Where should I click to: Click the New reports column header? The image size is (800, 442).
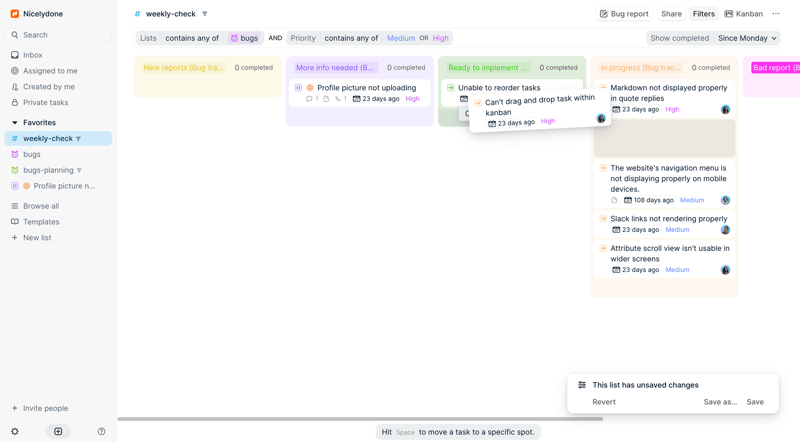click(x=184, y=67)
